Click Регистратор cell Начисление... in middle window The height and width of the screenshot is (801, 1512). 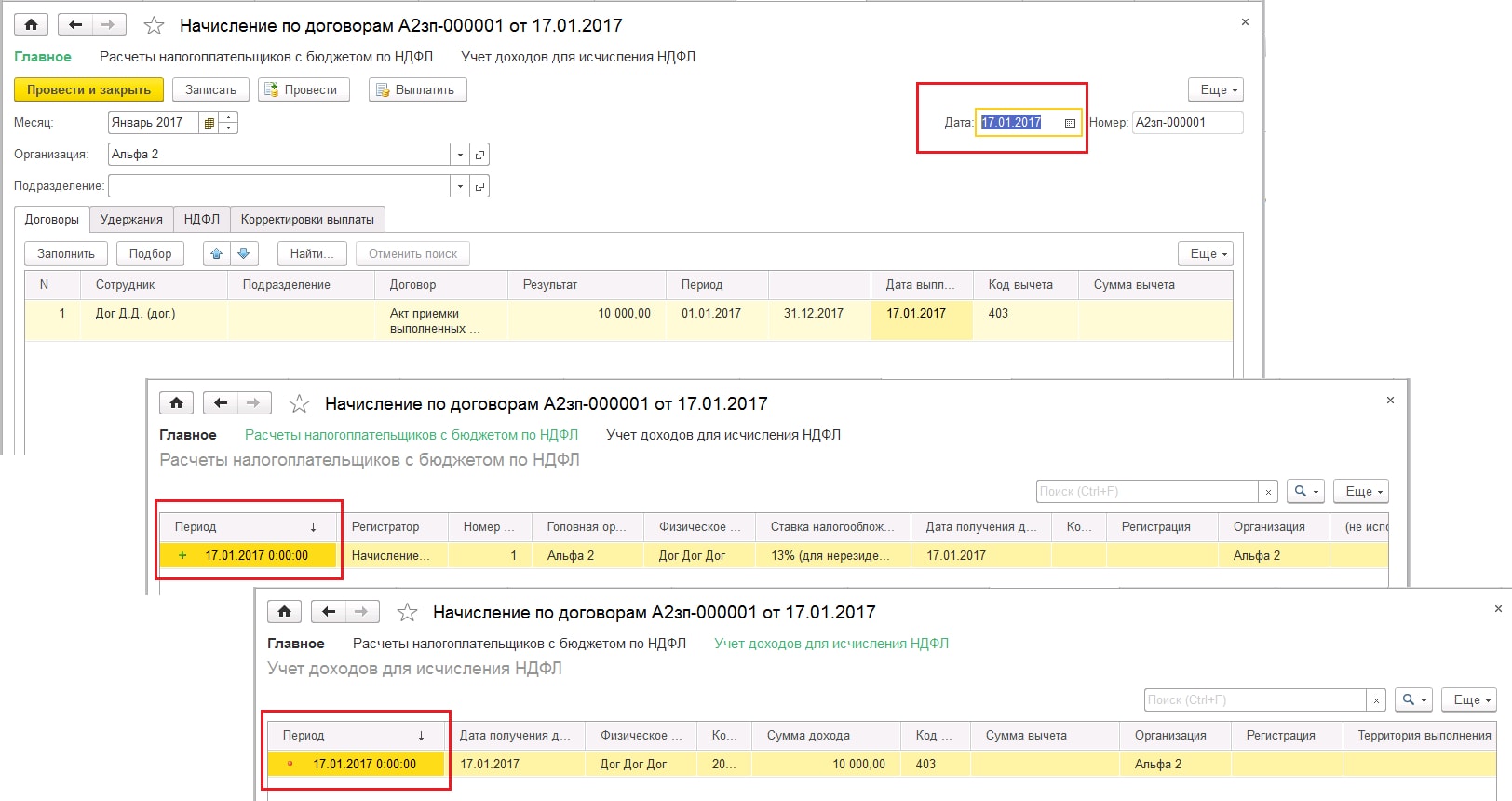(392, 556)
